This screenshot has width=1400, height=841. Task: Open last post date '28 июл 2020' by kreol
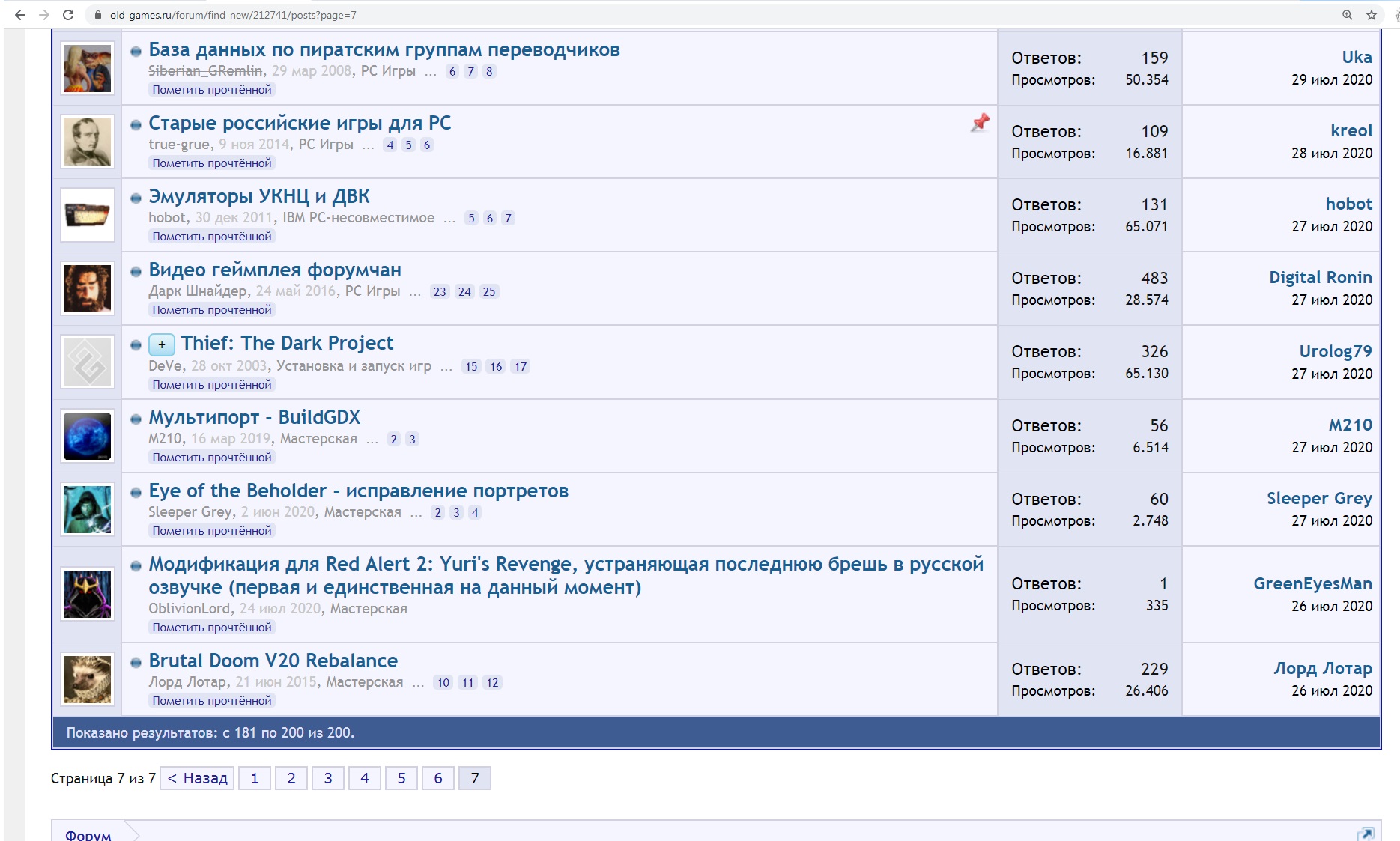(1332, 154)
